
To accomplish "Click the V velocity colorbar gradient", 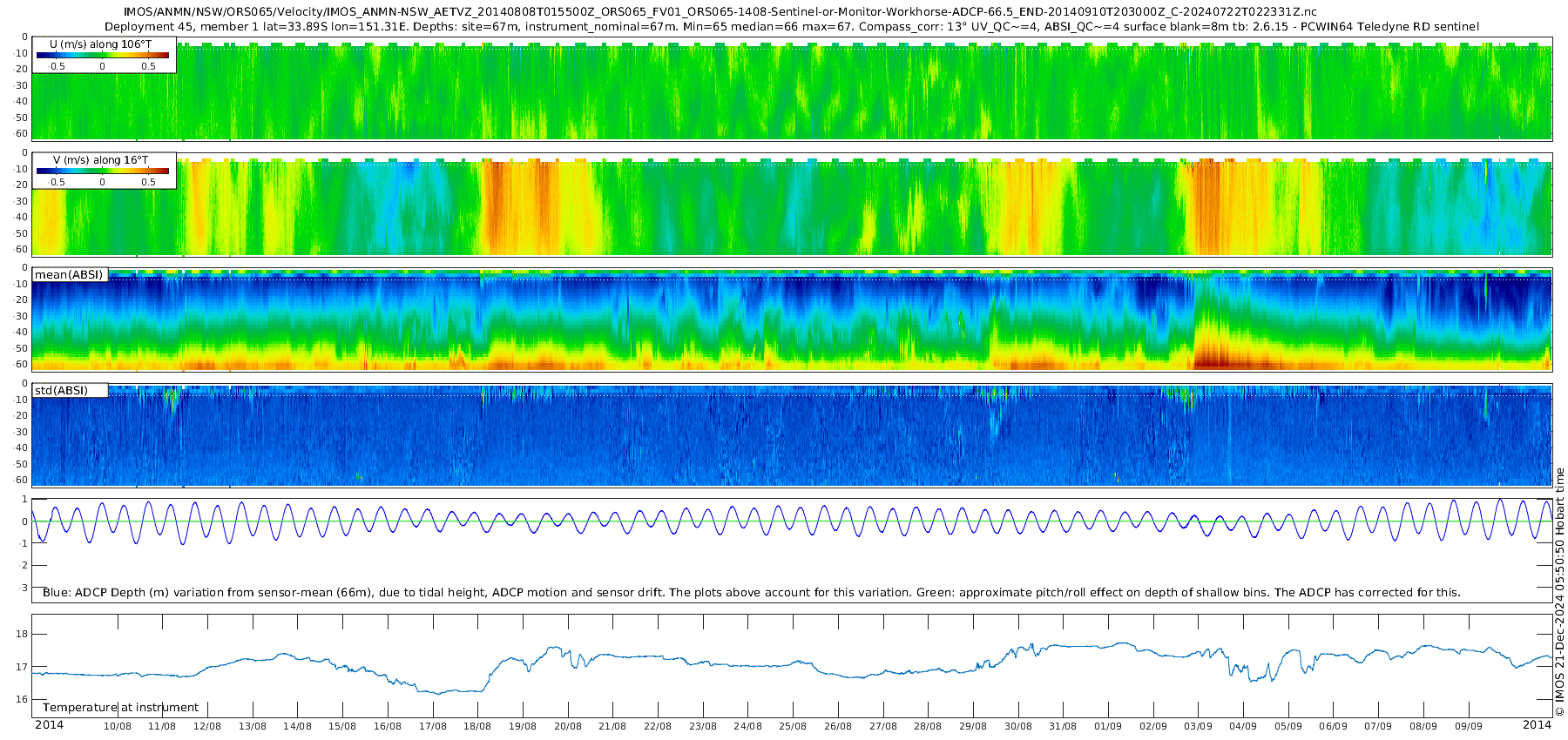I will [103, 172].
